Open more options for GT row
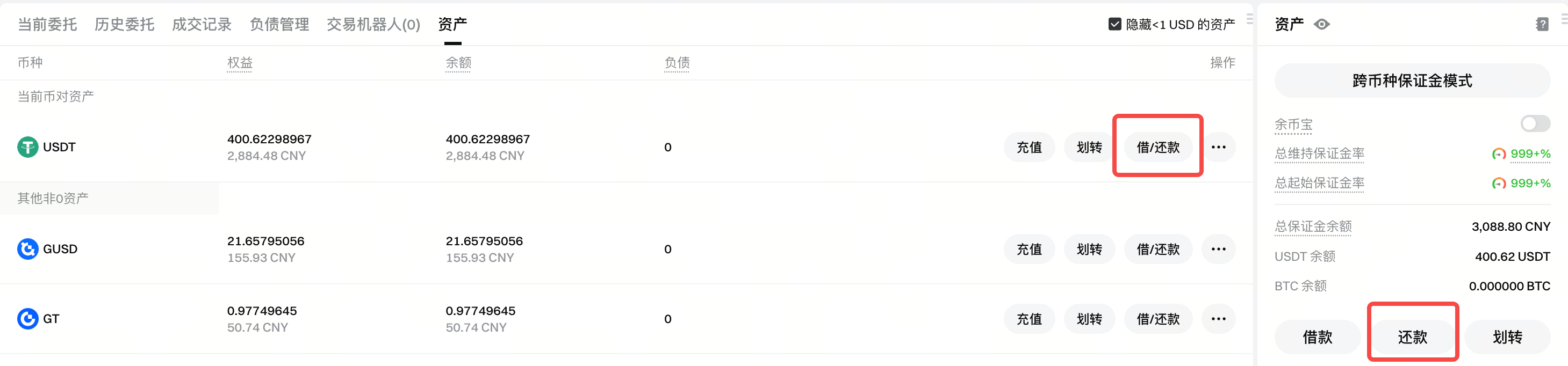This screenshot has width=1568, height=366. pyautogui.click(x=1218, y=319)
